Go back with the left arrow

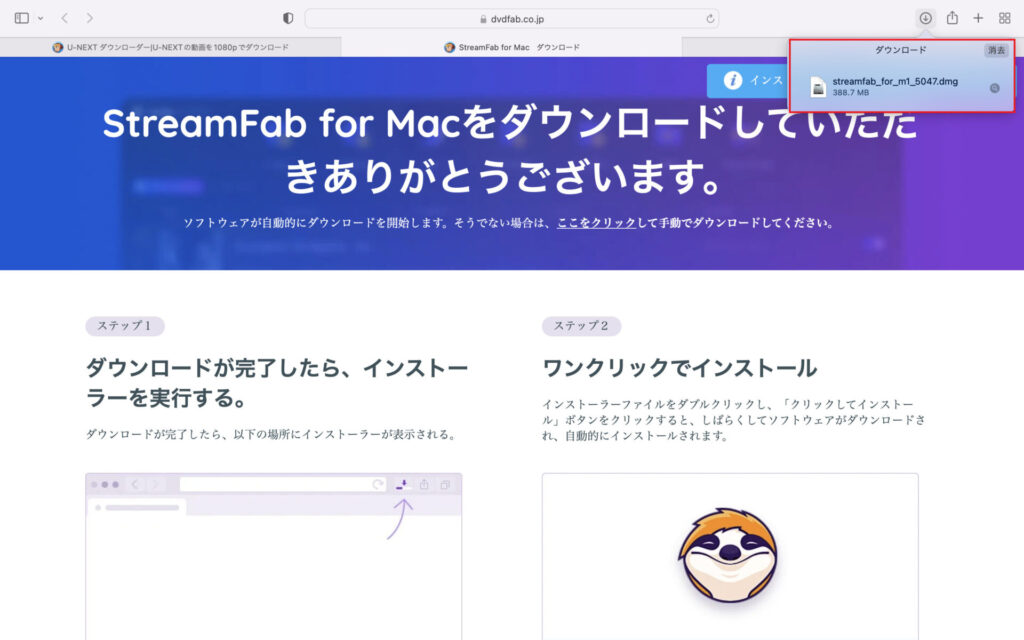[64, 18]
